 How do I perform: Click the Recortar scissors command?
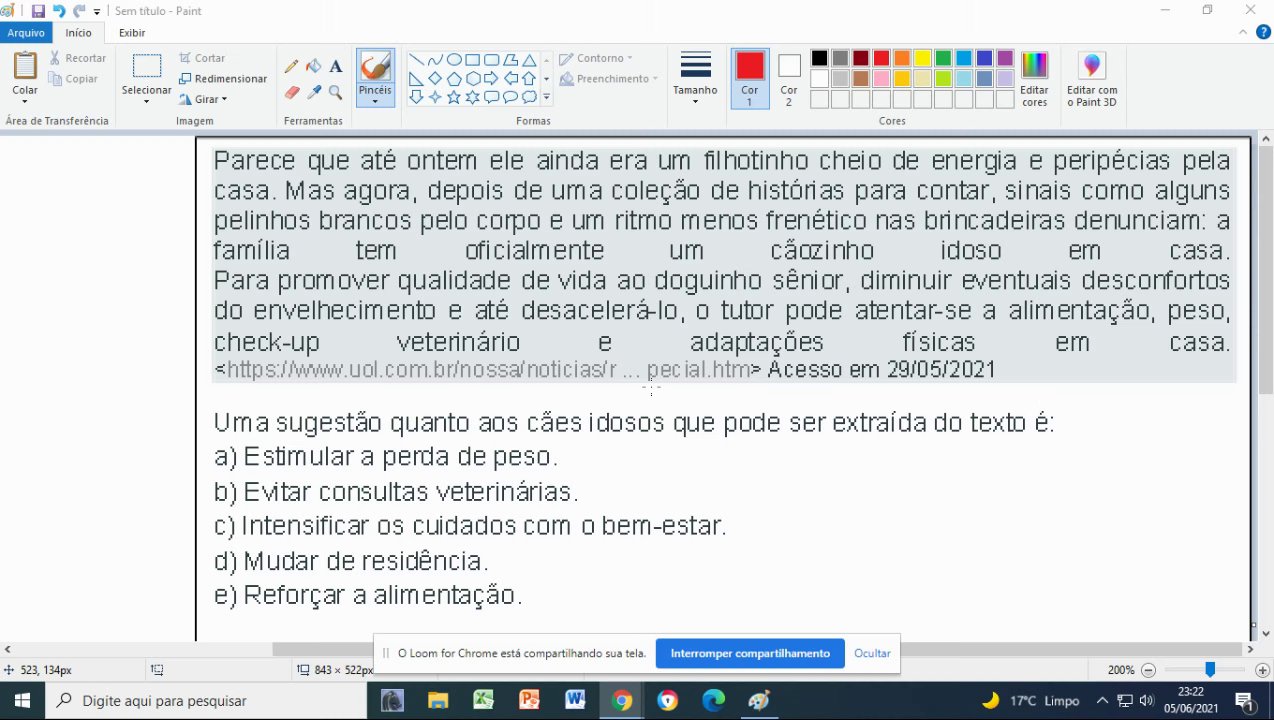pyautogui.click(x=78, y=58)
